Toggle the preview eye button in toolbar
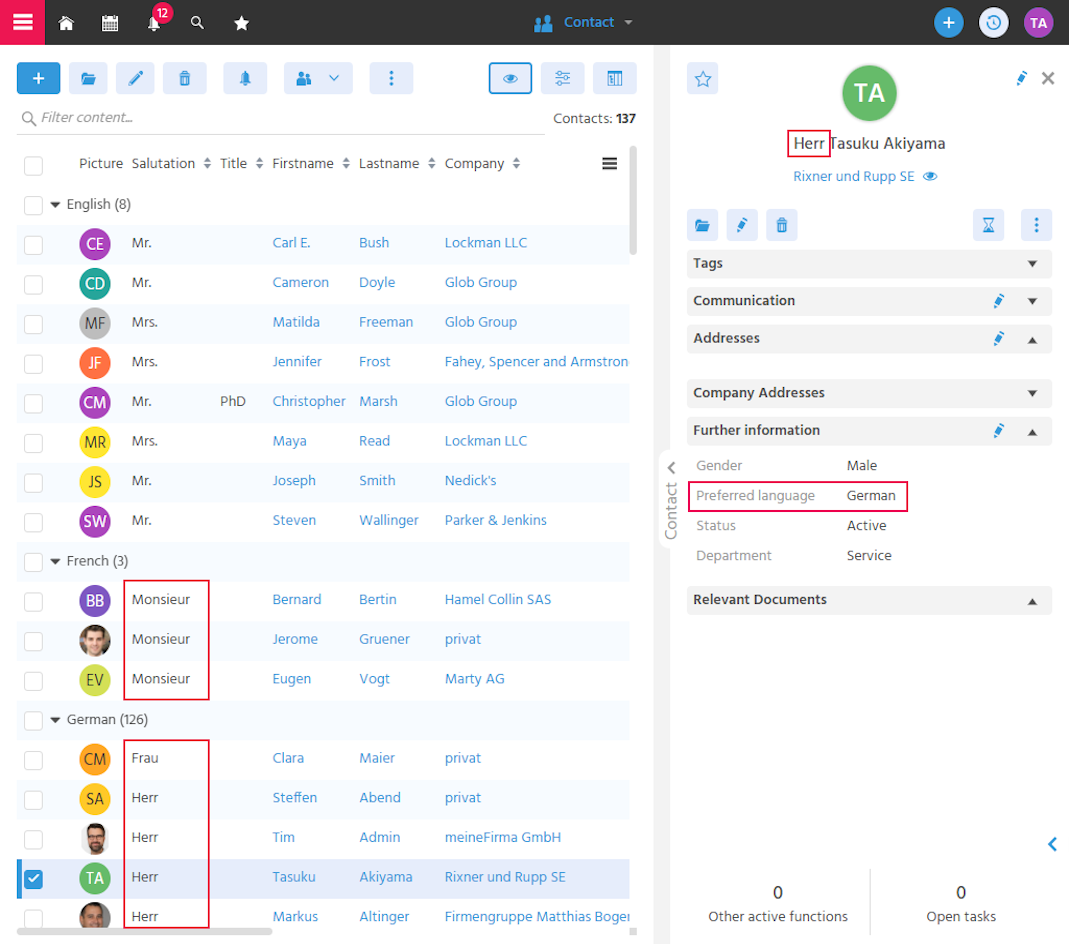This screenshot has height=944, width=1069. [x=510, y=78]
